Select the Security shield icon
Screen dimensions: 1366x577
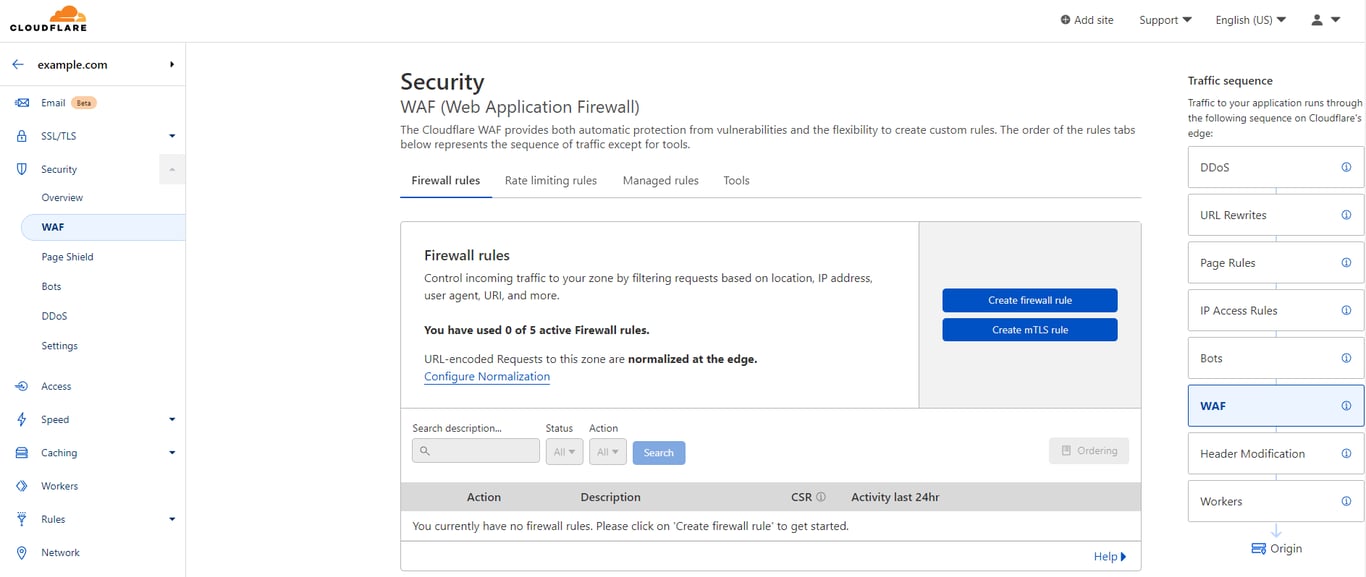point(22,169)
